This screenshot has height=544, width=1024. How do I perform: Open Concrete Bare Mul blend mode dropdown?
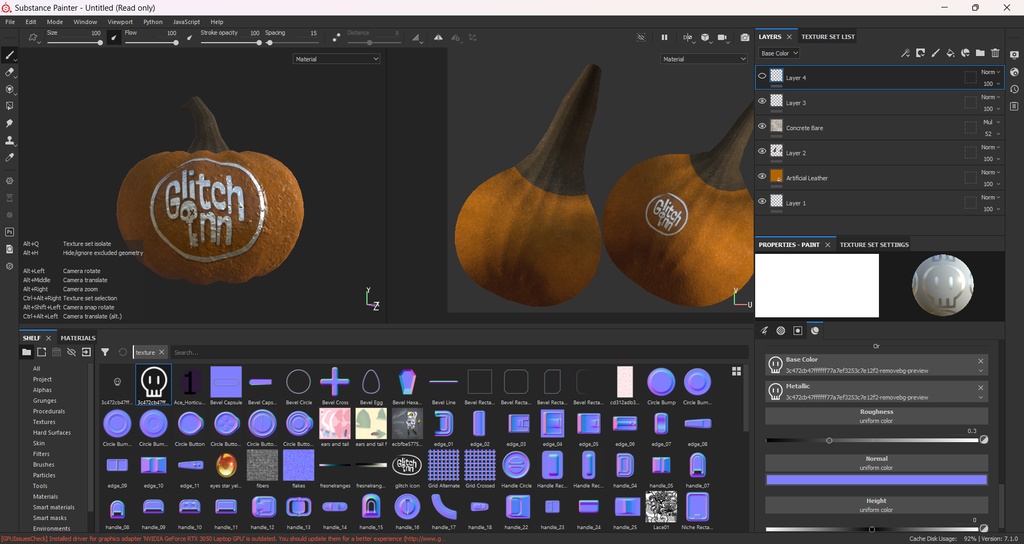coord(991,122)
